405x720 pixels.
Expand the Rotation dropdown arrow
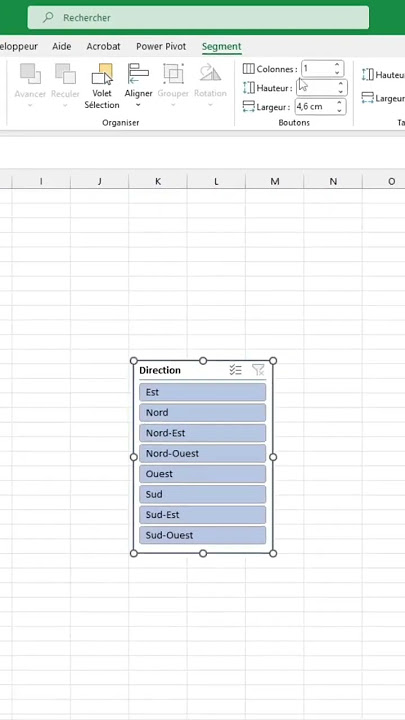(x=210, y=105)
